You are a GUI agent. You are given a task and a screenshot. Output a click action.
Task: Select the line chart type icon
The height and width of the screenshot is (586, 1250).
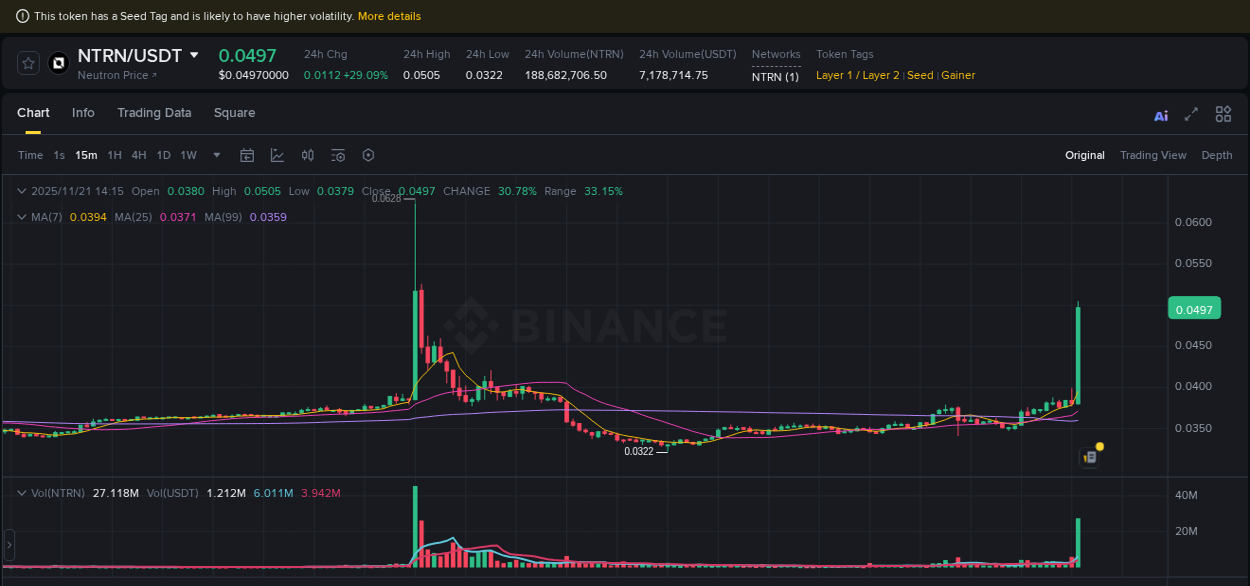(277, 155)
